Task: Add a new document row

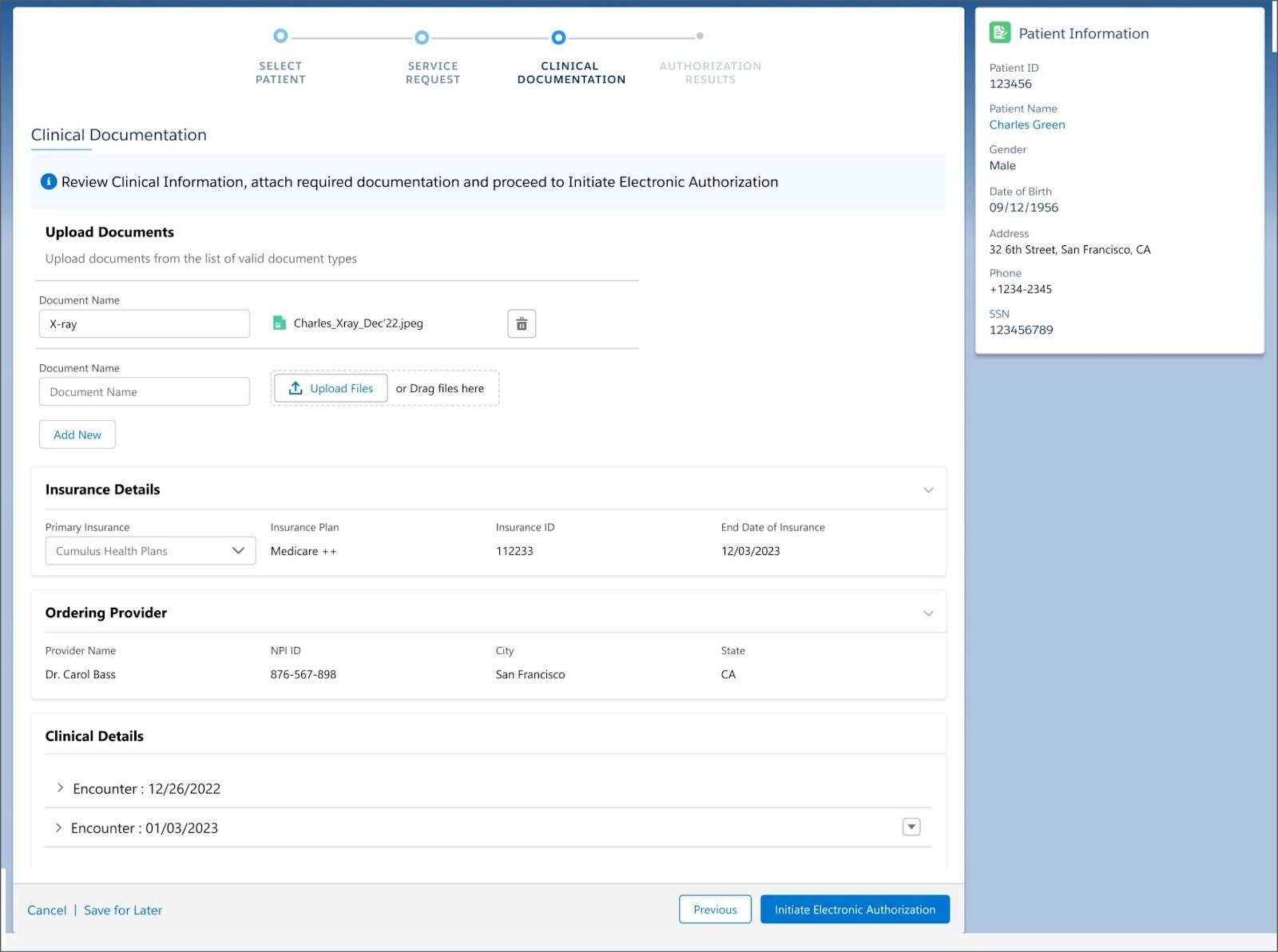Action: pos(77,434)
